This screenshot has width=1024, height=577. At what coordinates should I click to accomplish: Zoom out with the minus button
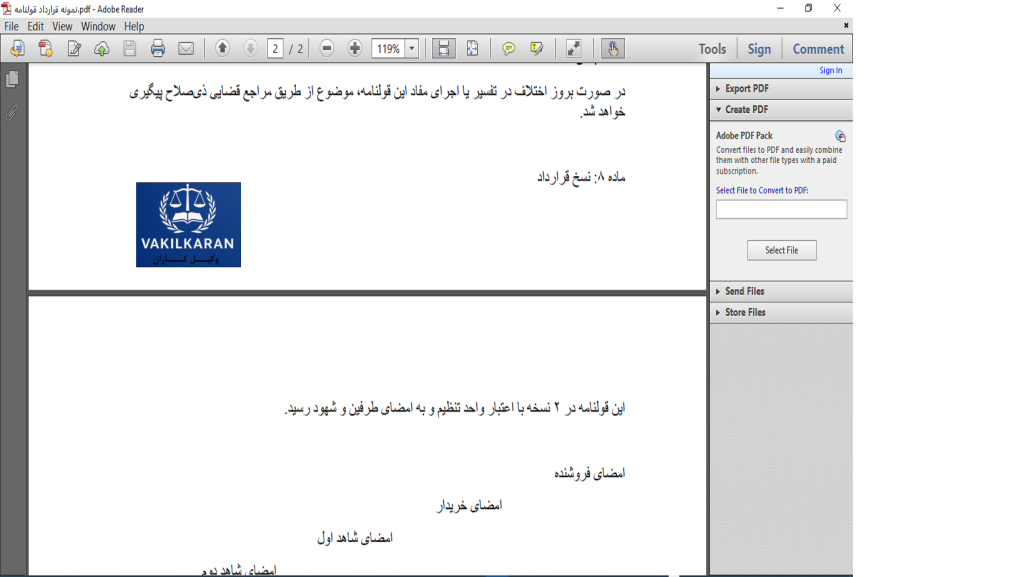327,48
